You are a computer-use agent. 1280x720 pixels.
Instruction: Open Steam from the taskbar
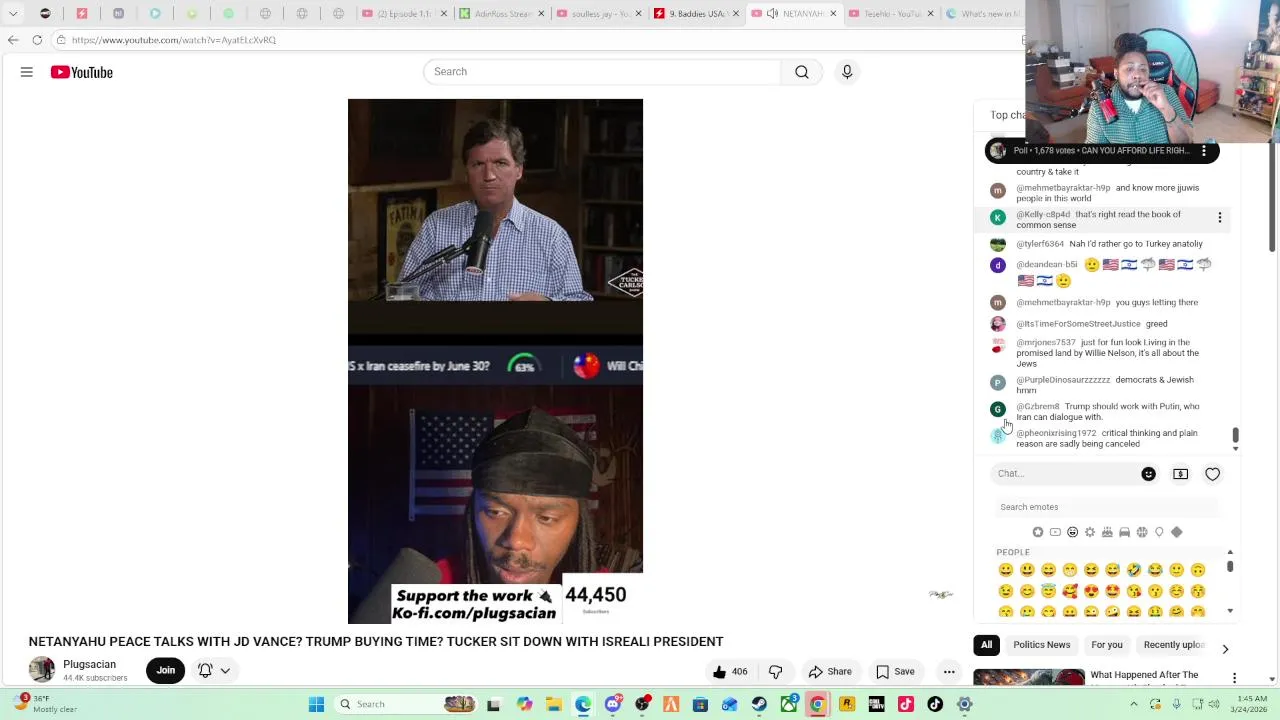tap(759, 704)
